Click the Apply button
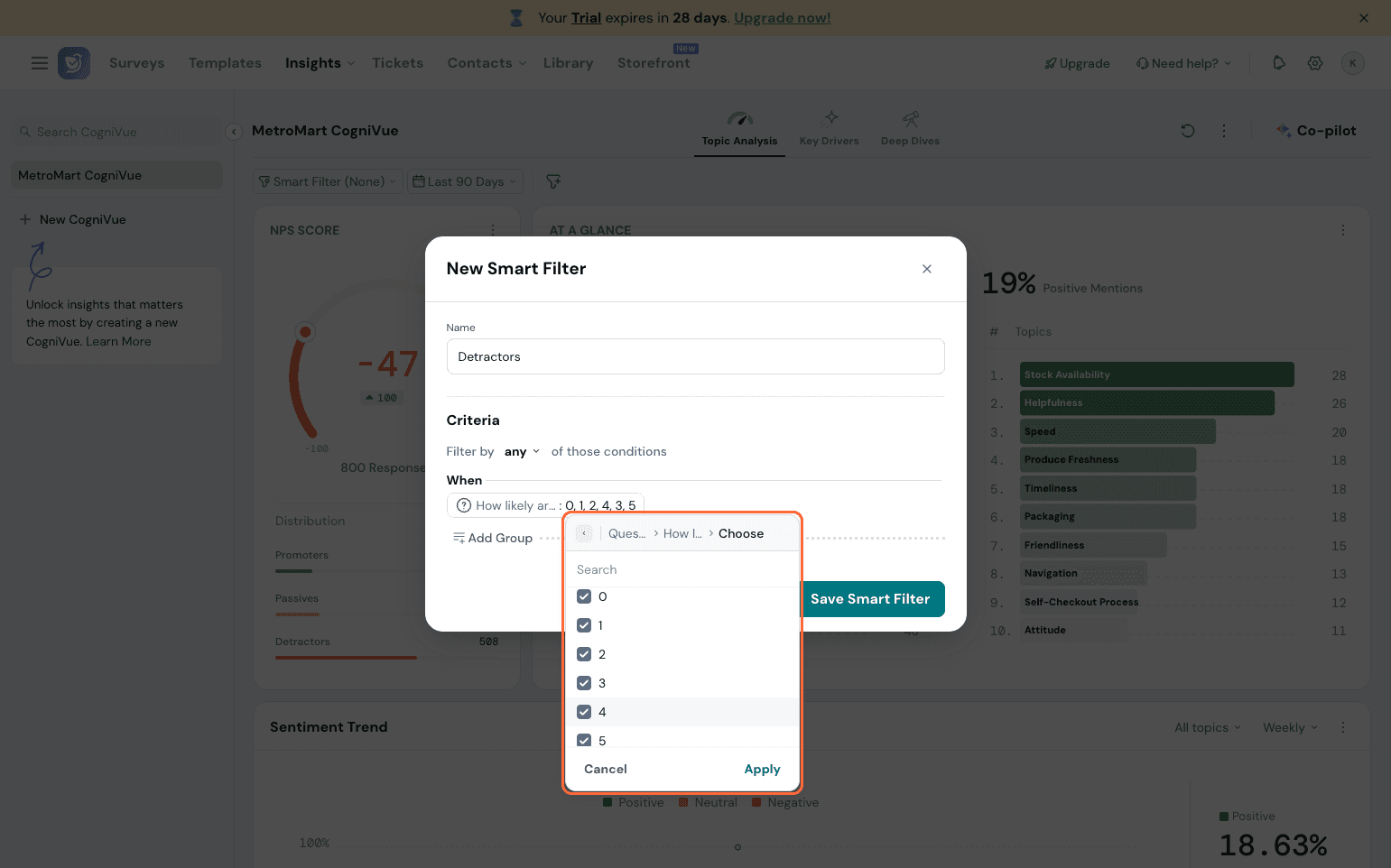 [762, 769]
